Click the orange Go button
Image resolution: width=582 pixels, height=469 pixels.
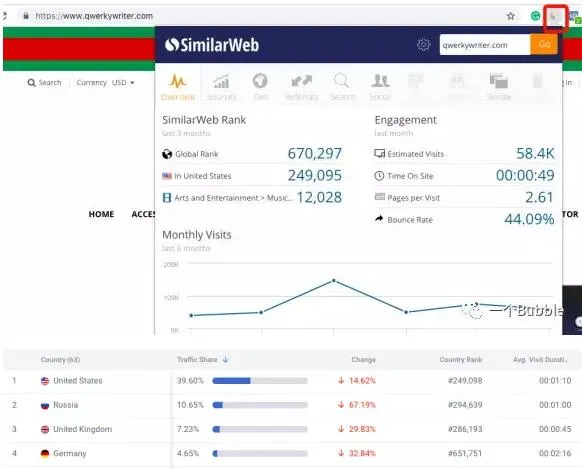pyautogui.click(x=544, y=45)
